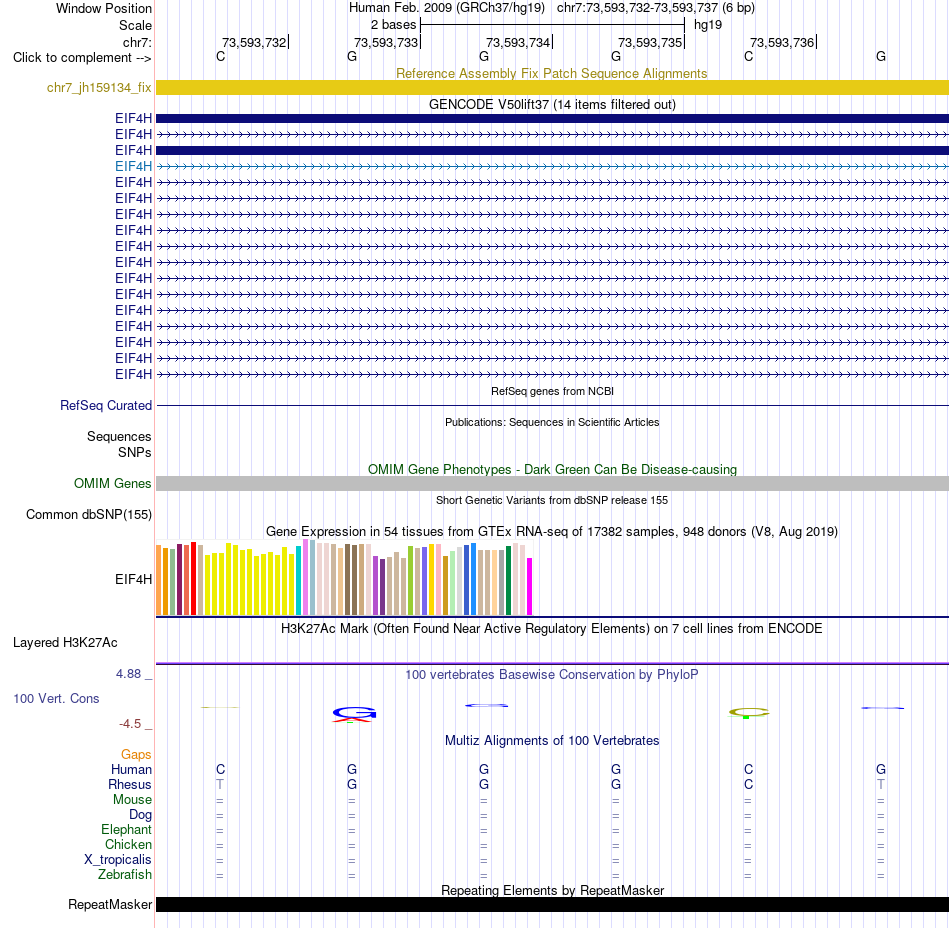950x928 pixels.
Task: Click the RefSeq Curated track label
Action: (106, 405)
